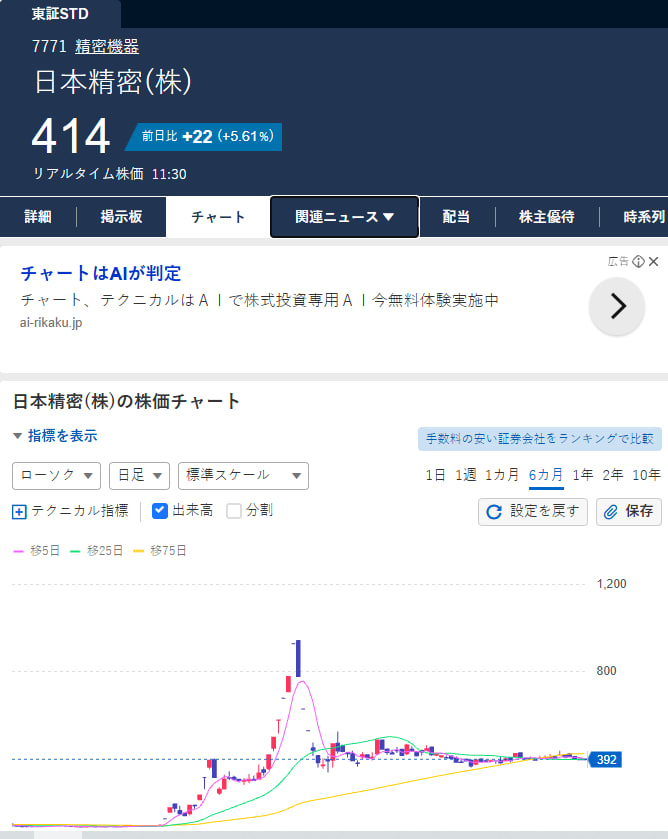The height and width of the screenshot is (839, 668).
Task: Switch to the 詳細 tab
Action: point(38,217)
